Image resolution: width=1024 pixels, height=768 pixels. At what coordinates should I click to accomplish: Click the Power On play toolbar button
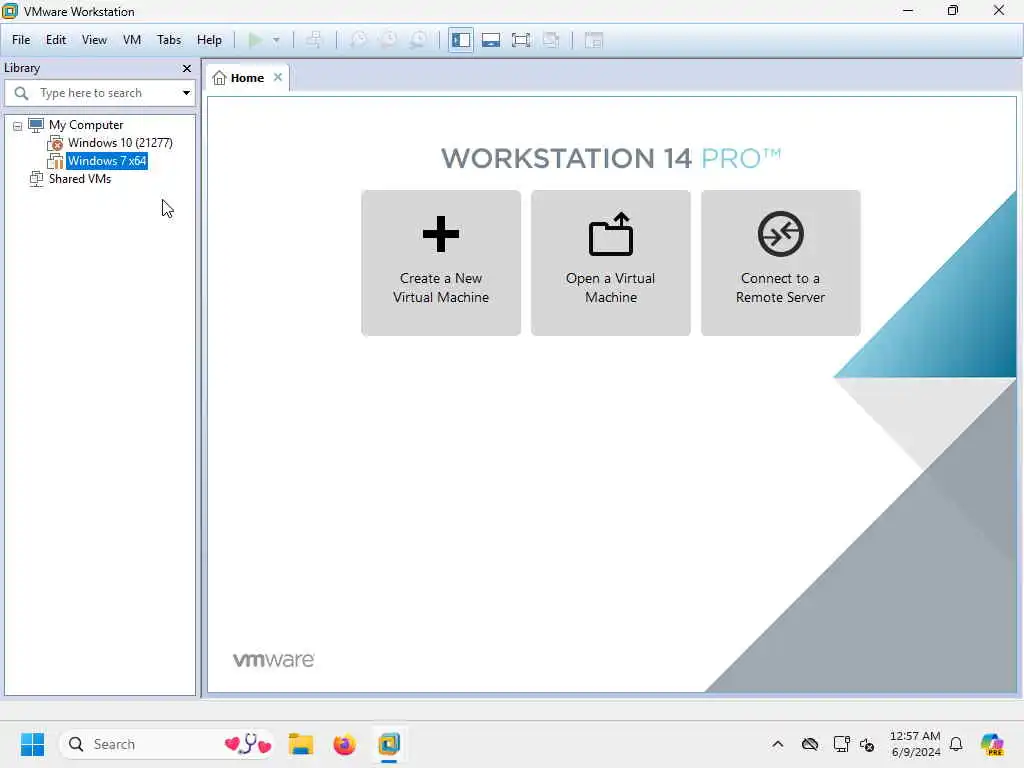pyautogui.click(x=256, y=40)
